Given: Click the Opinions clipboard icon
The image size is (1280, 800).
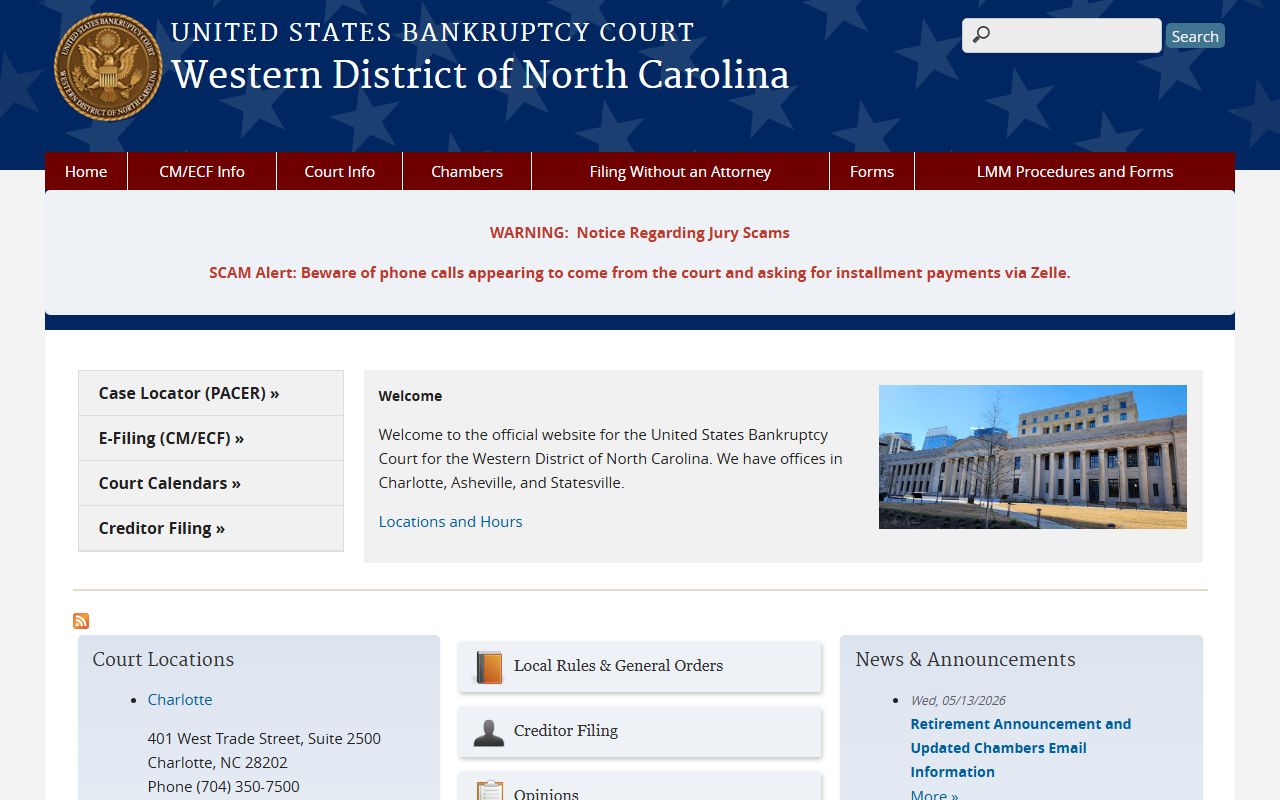Looking at the screenshot, I should click(489, 792).
